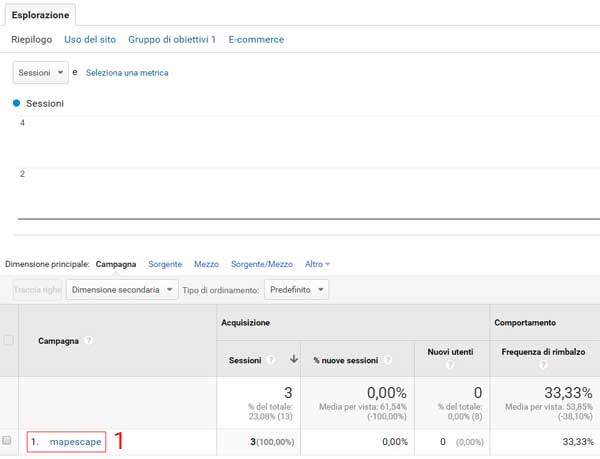
Task: Click the Sessioni sort arrow icon
Action: coord(294,359)
